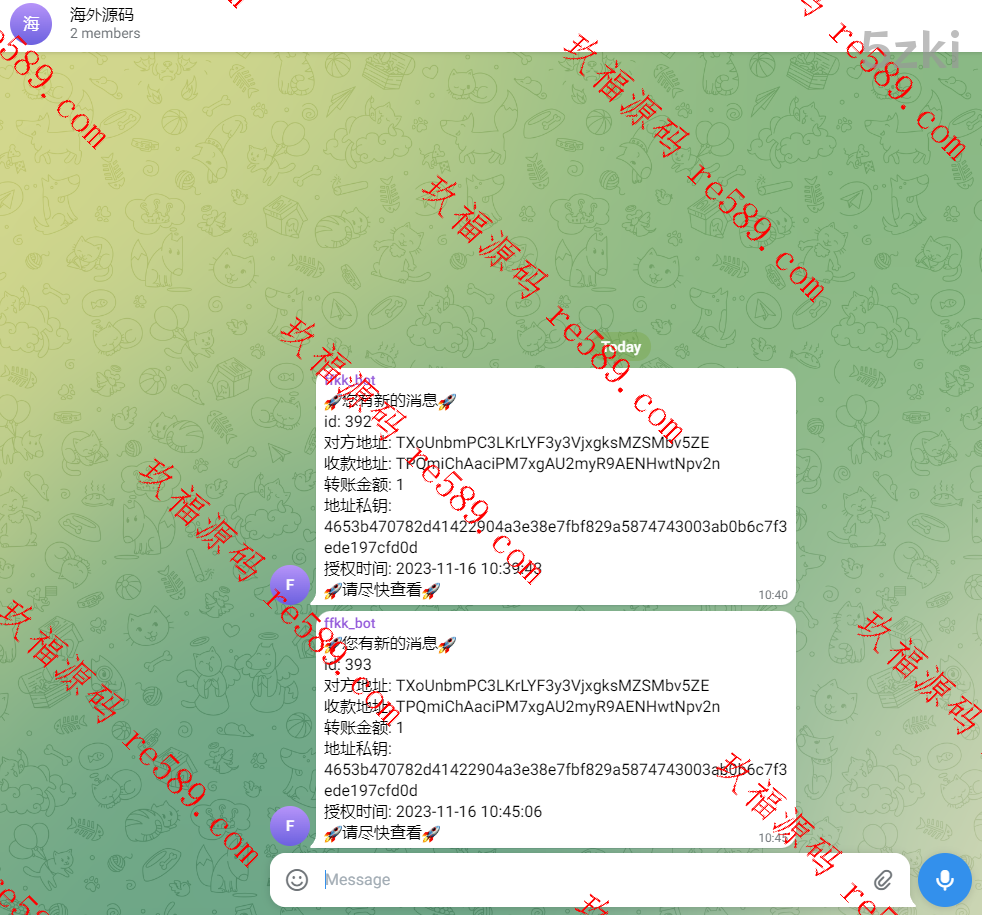Open the emoji picker smiley icon
This screenshot has height=915, width=982.
coord(297,880)
